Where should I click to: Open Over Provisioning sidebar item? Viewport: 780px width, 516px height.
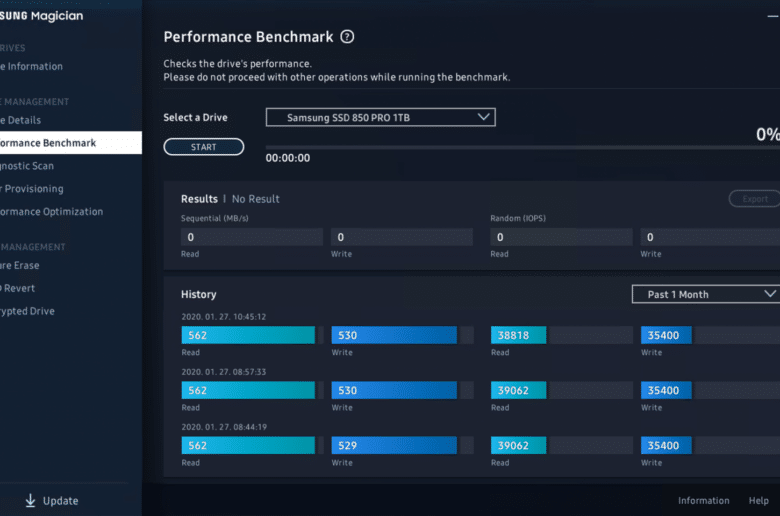coord(32,189)
